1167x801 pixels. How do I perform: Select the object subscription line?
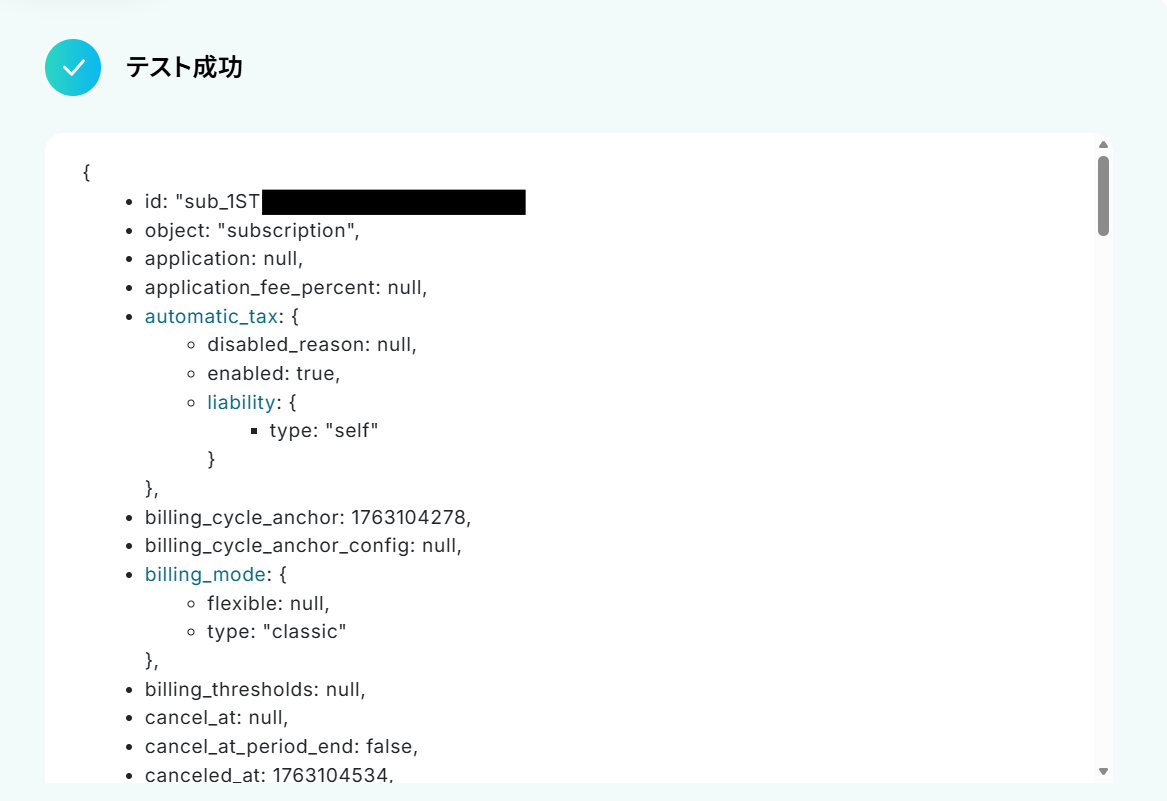point(252,231)
